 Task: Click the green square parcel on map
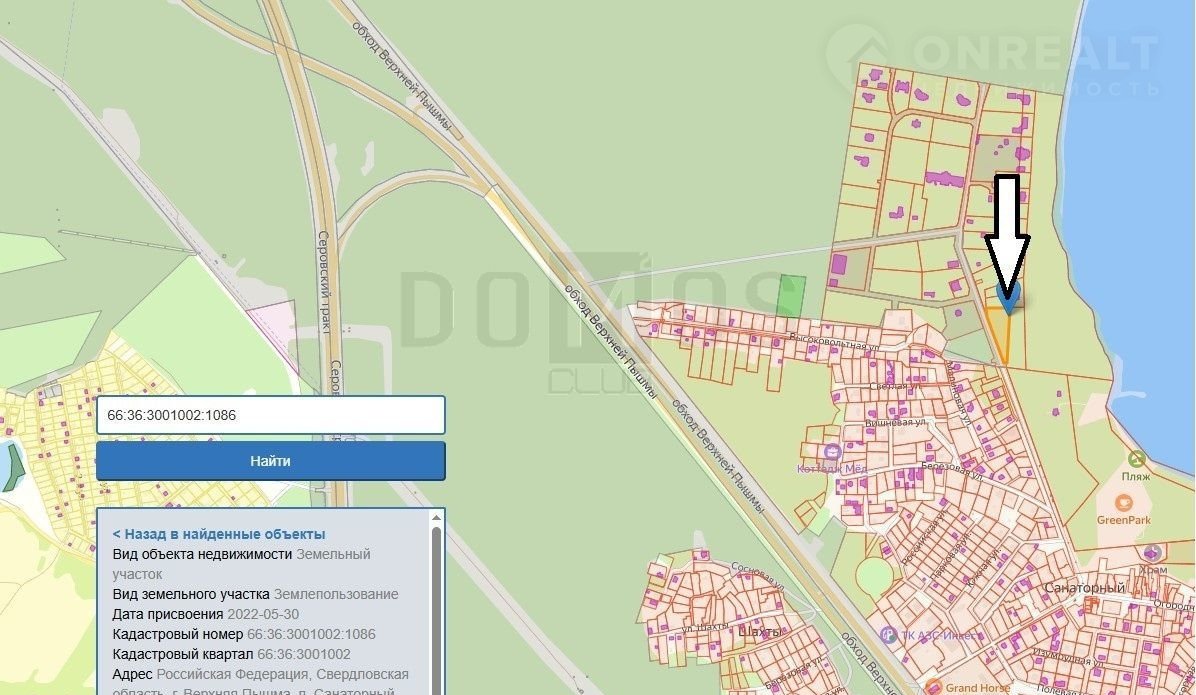pyautogui.click(x=791, y=295)
